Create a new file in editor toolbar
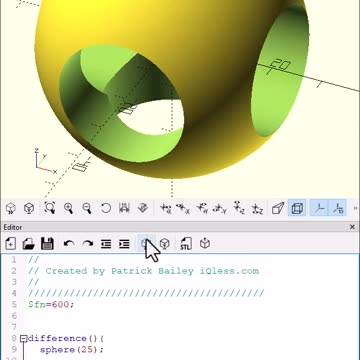This screenshot has height=360, width=360. (x=11, y=244)
